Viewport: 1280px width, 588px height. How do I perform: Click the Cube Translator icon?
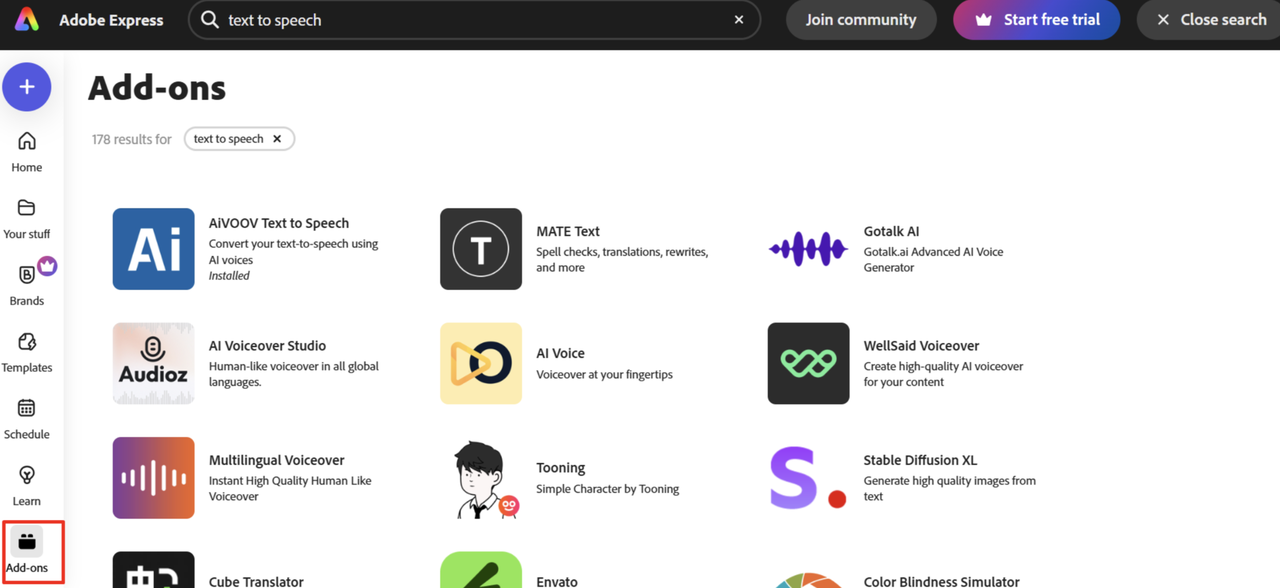(154, 569)
